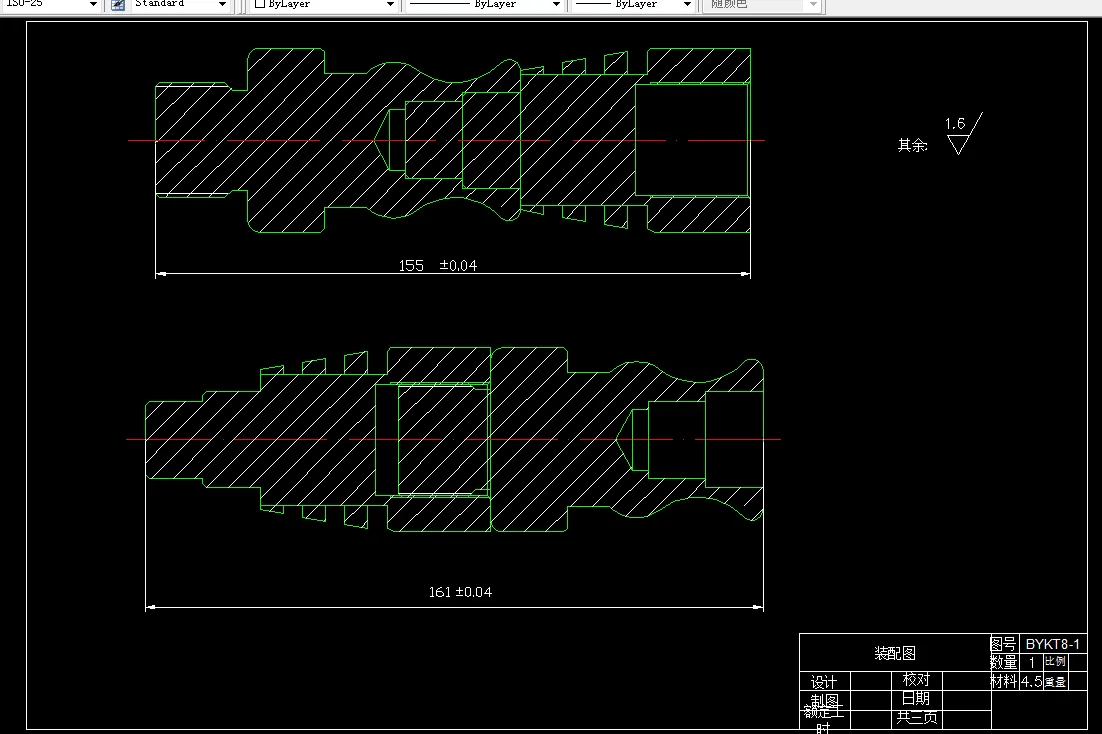Viewport: 1102px width, 734px height.
Task: Select the 重量 label in title block
Action: coord(1055,682)
